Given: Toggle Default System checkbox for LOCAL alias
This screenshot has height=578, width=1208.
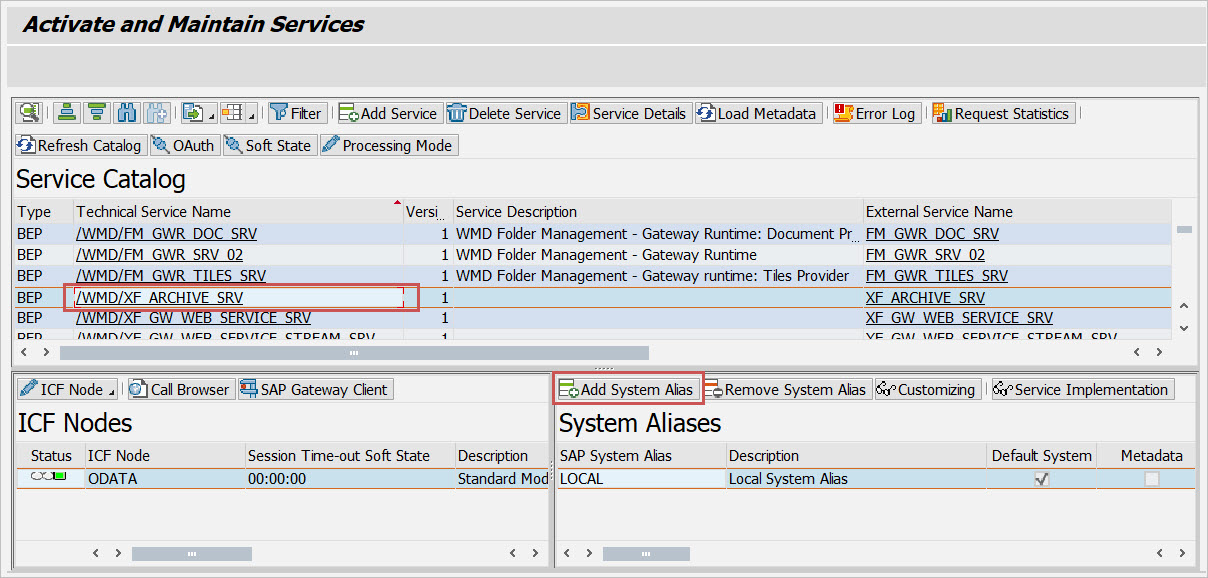Looking at the screenshot, I should (1041, 479).
